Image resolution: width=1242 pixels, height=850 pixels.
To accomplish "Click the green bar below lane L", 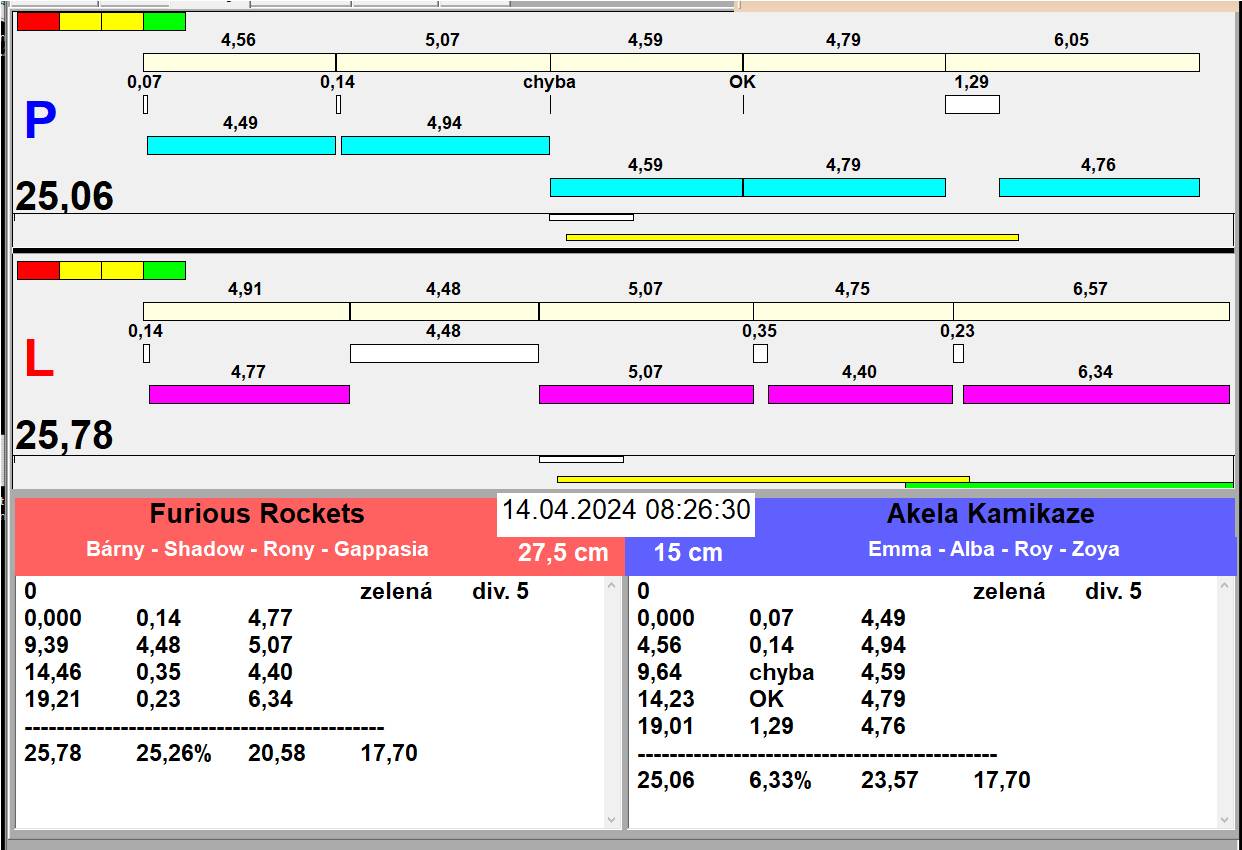I will click(1069, 485).
